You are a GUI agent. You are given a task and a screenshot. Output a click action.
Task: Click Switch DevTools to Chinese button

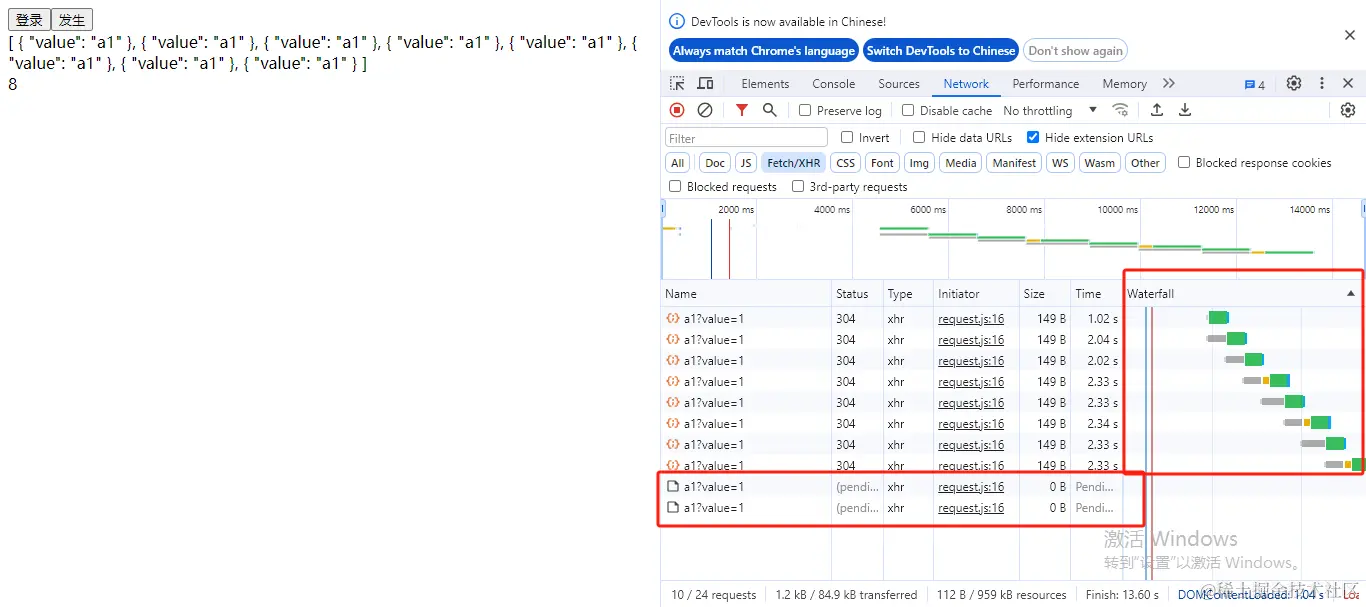(940, 51)
